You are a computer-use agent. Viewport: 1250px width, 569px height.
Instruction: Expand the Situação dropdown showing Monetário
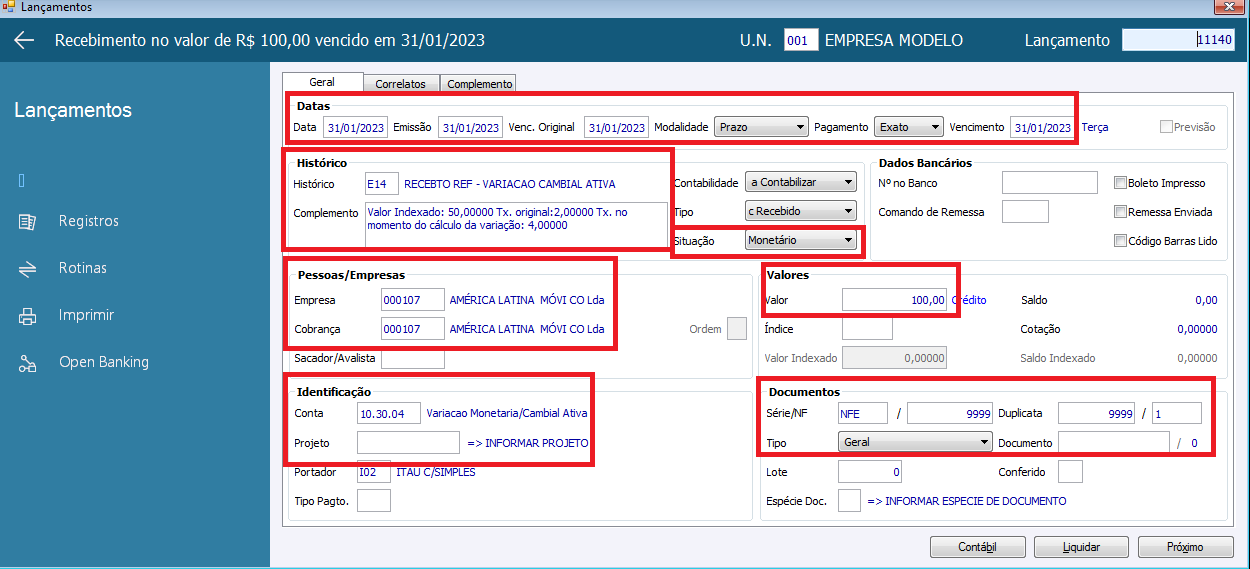pyautogui.click(x=801, y=240)
